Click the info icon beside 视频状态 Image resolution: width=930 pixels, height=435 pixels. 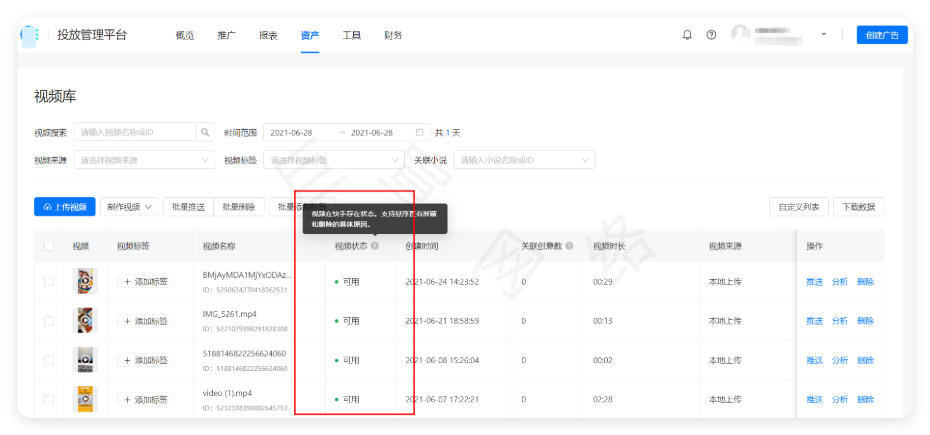(x=375, y=246)
